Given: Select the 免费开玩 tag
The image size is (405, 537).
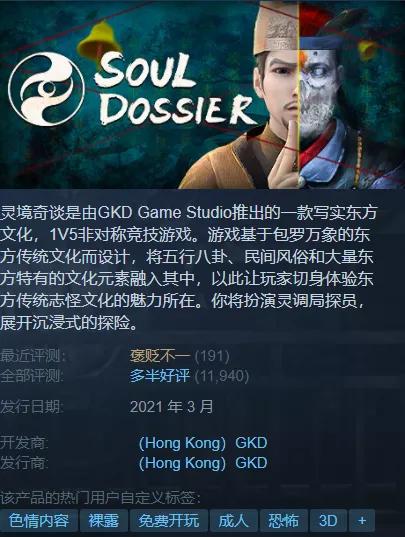Looking at the screenshot, I should point(169,521).
